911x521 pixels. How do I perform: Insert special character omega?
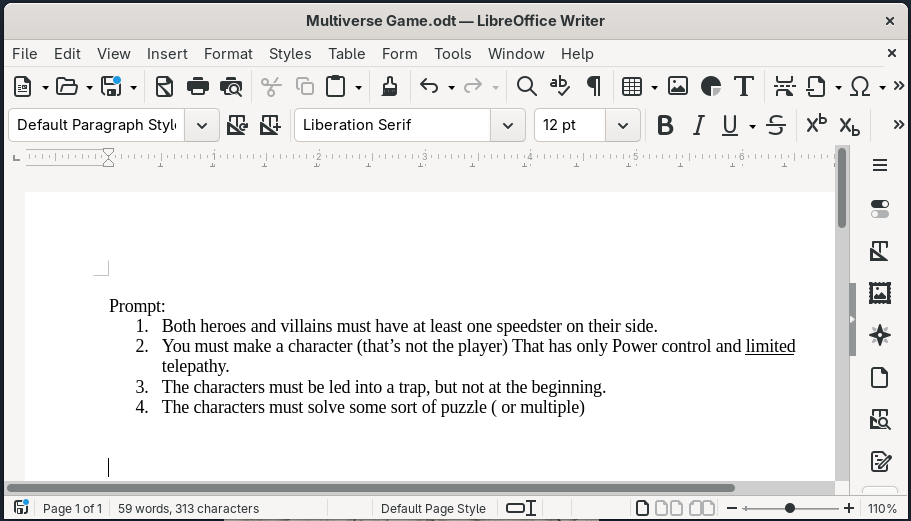coord(860,87)
